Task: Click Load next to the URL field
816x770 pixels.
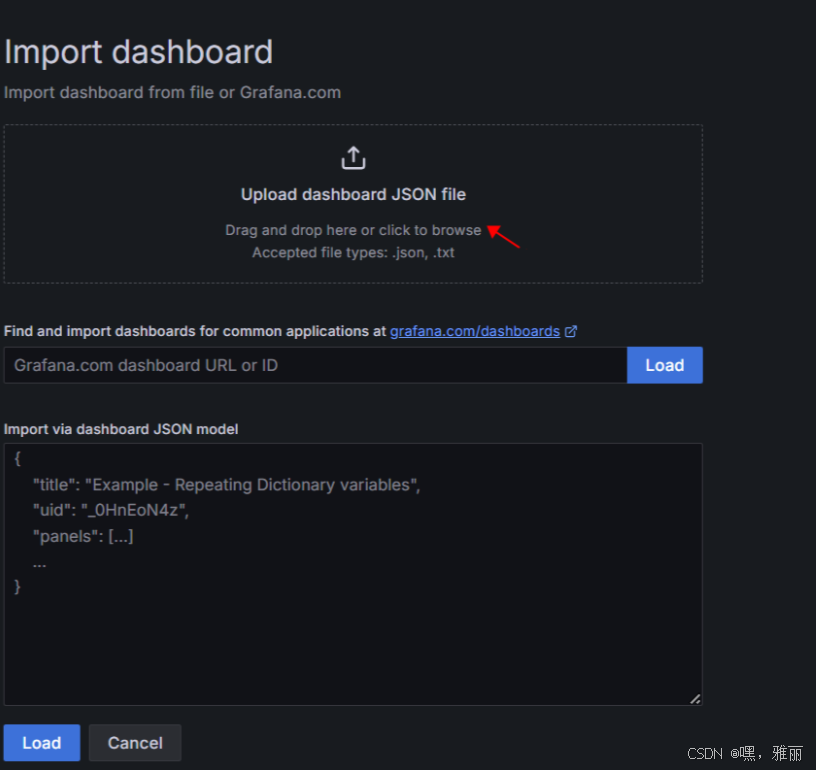Action: [x=665, y=365]
